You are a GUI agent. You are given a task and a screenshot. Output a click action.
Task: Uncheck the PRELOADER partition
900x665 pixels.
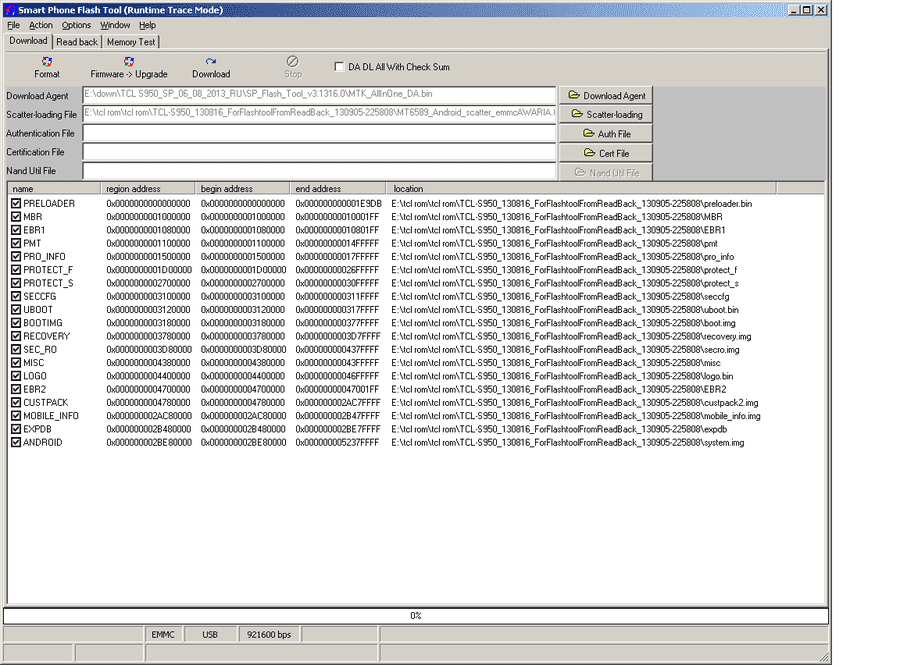point(16,204)
